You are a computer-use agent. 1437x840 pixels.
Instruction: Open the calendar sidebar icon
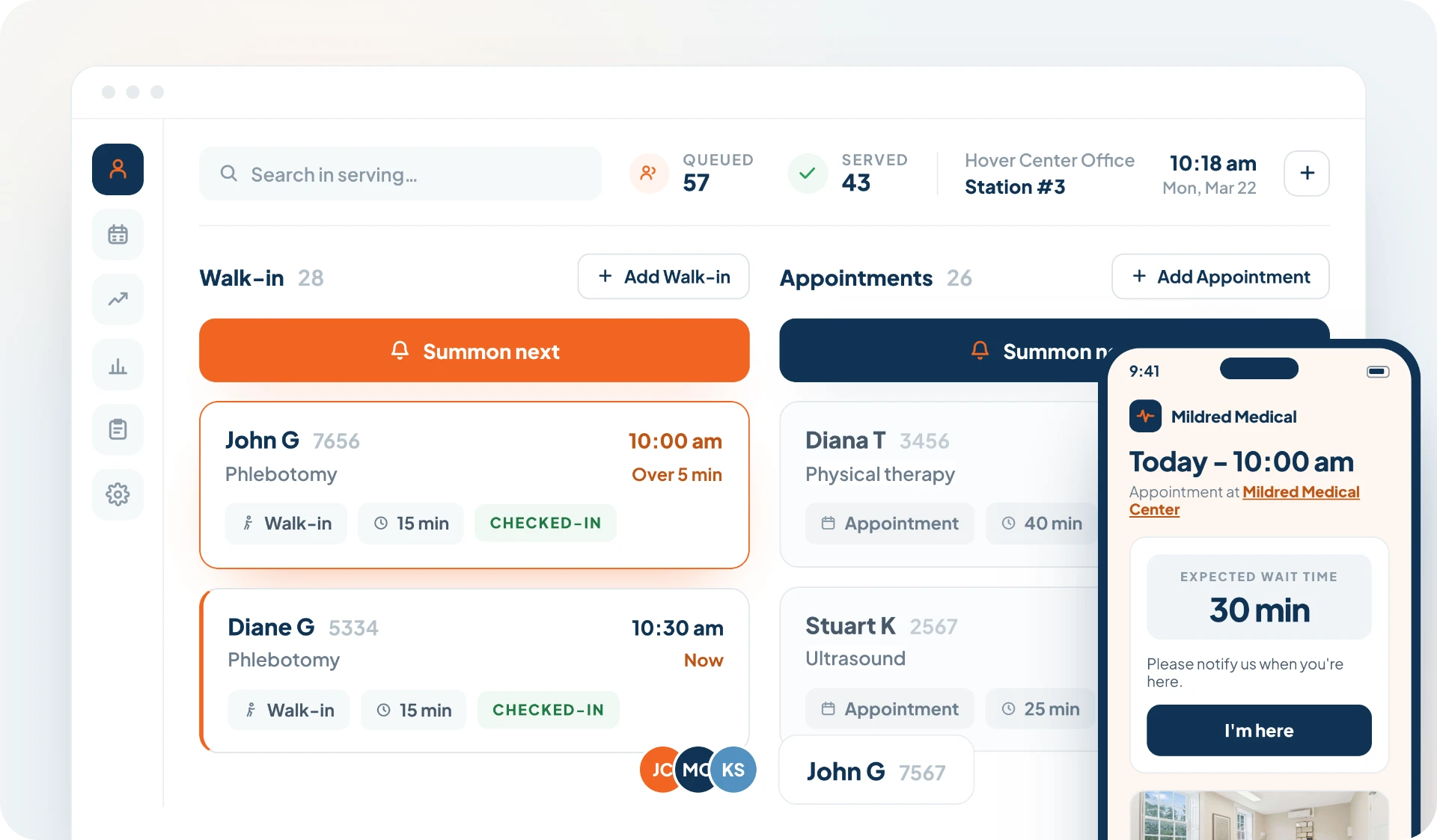pos(118,234)
